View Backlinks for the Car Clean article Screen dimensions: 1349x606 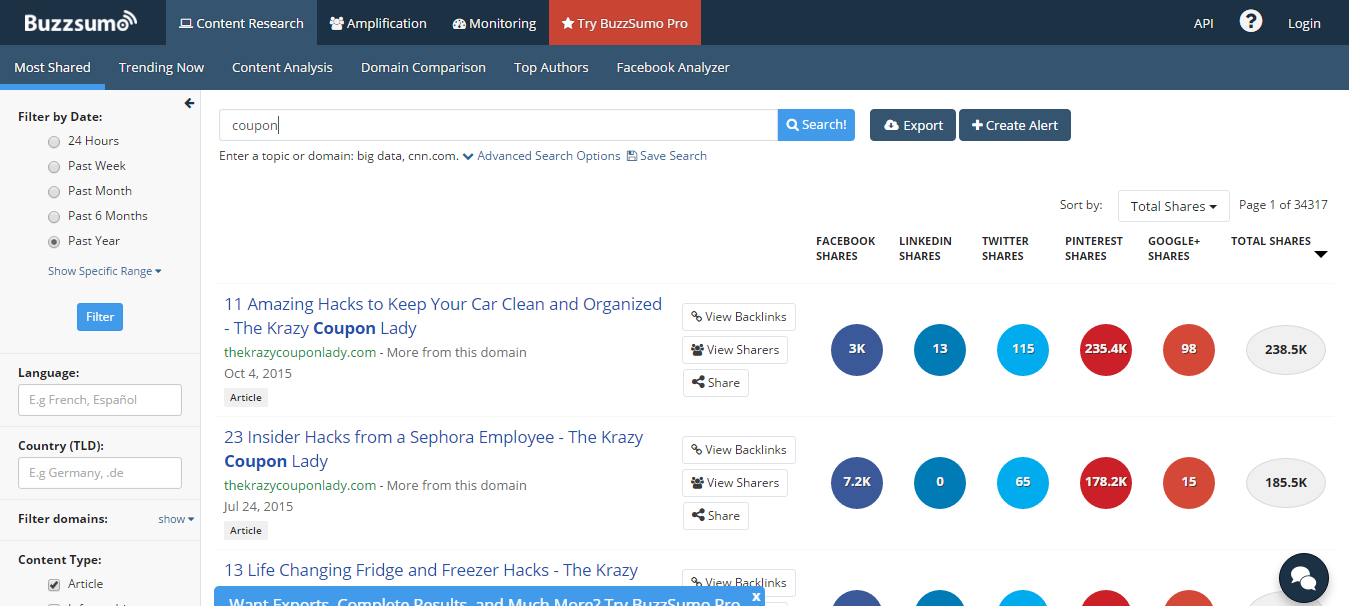pos(739,316)
